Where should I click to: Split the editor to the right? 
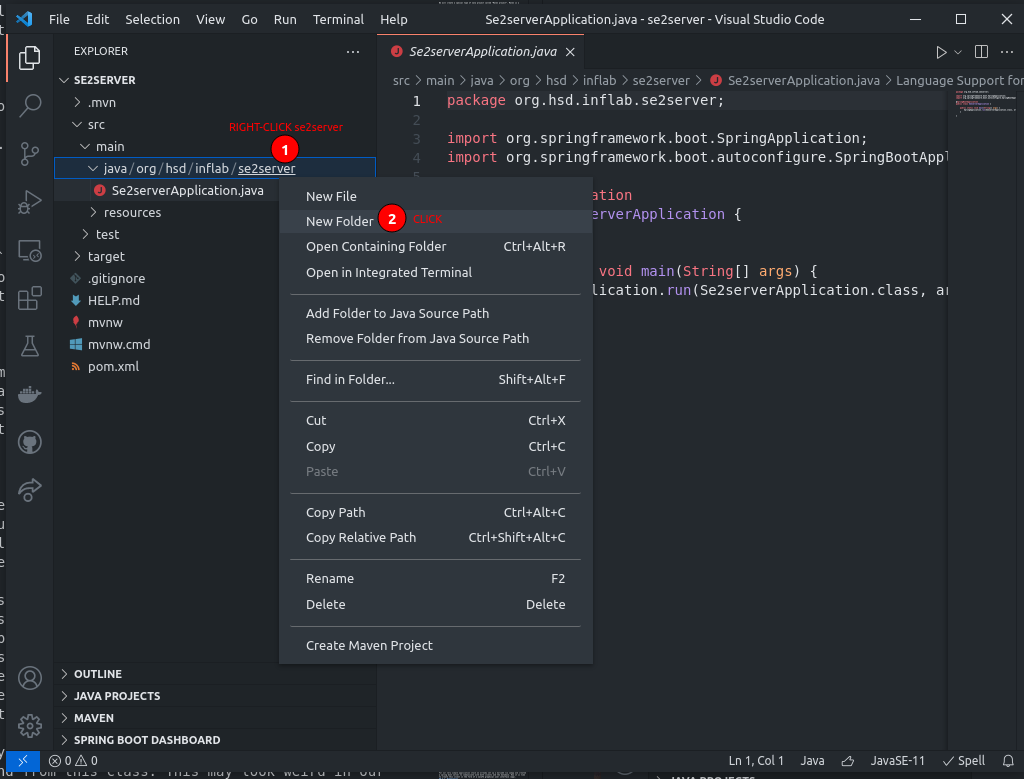(981, 52)
